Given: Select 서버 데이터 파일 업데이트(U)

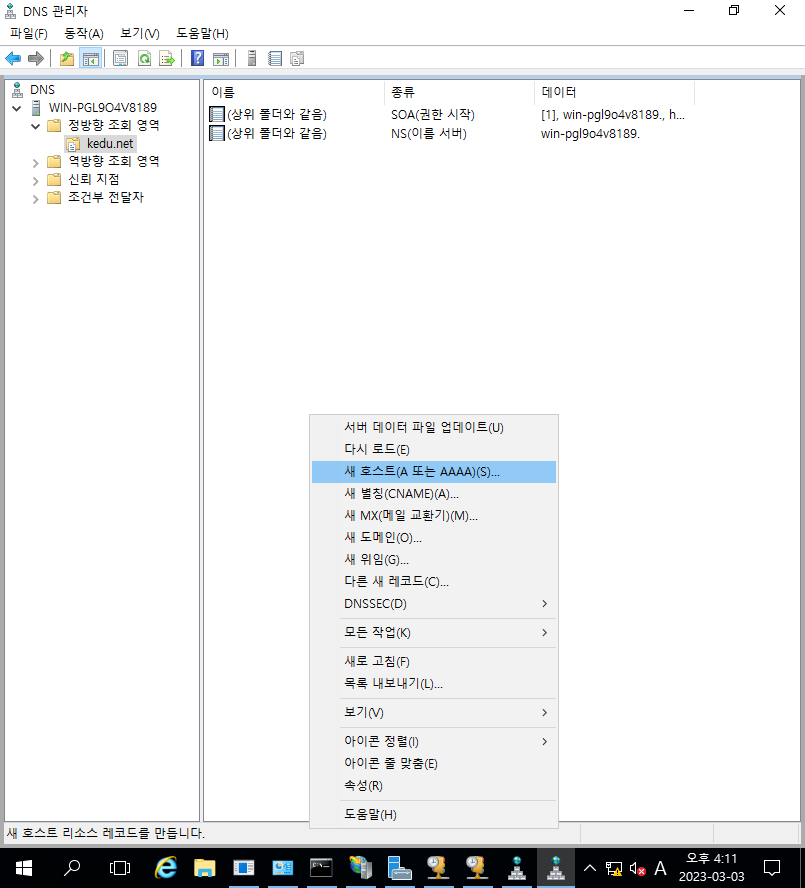Looking at the screenshot, I should coord(433,428).
